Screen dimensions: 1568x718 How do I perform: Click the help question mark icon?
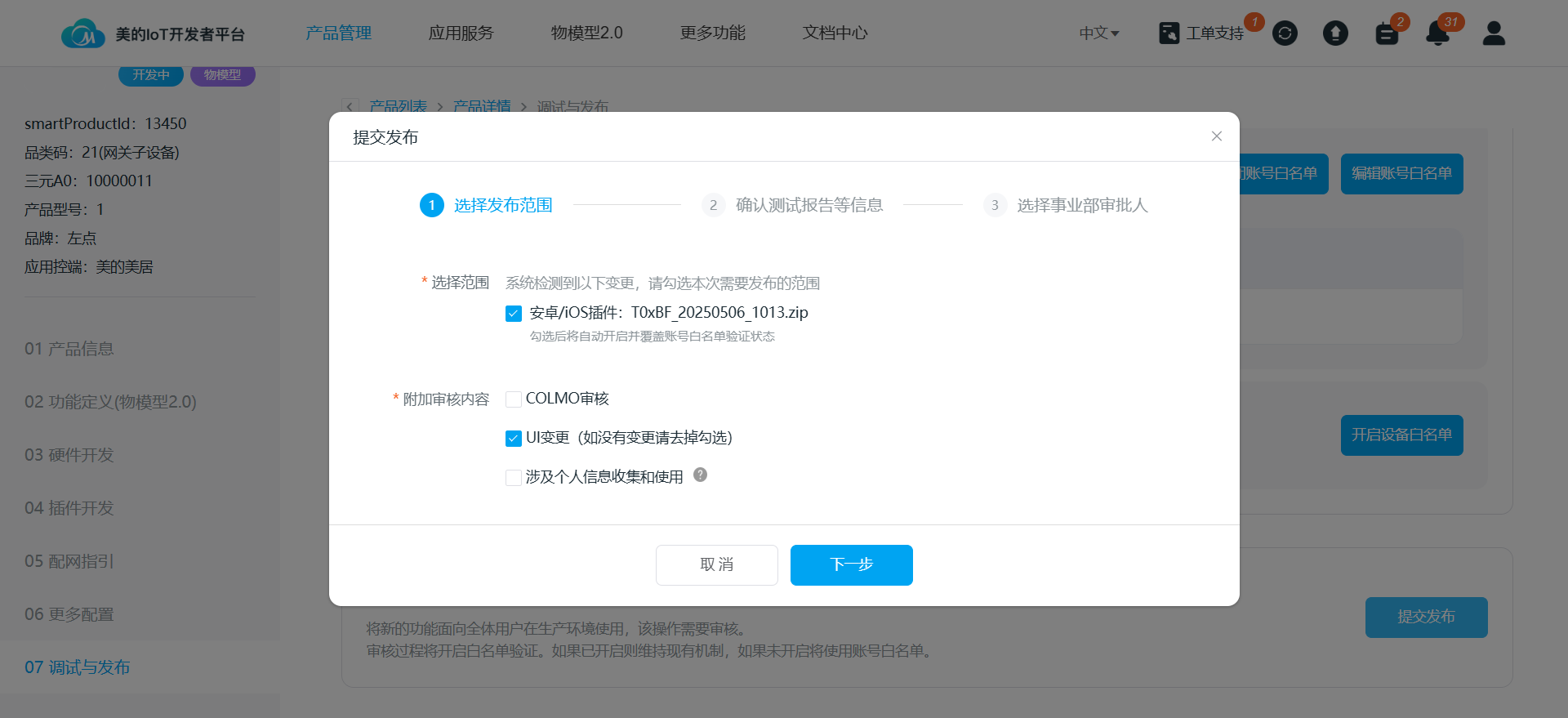click(x=700, y=475)
